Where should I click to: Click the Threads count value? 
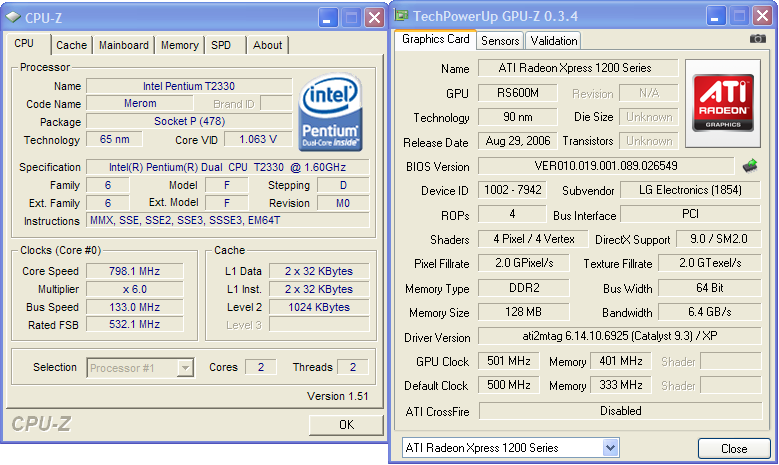(353, 367)
